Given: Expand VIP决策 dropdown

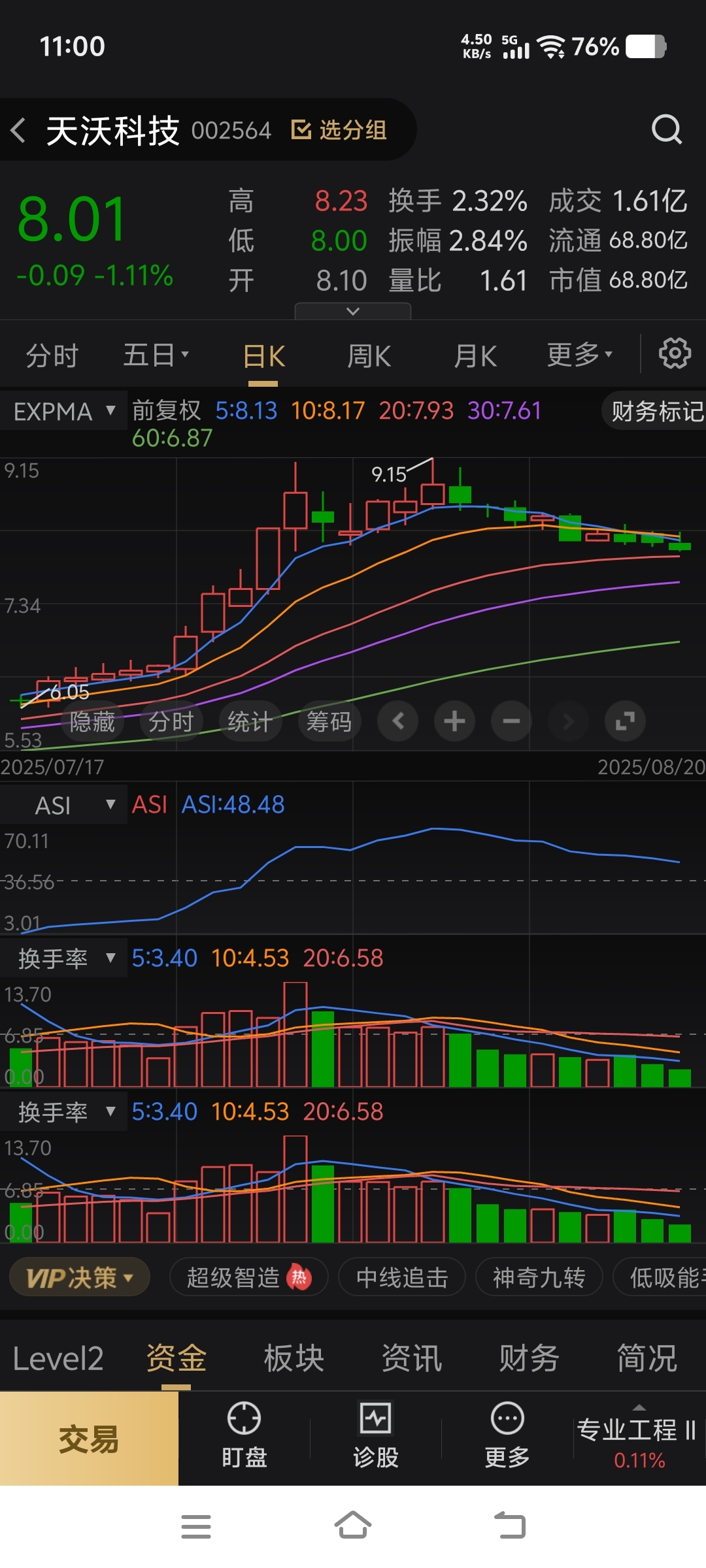Looking at the screenshot, I should click(x=80, y=1277).
